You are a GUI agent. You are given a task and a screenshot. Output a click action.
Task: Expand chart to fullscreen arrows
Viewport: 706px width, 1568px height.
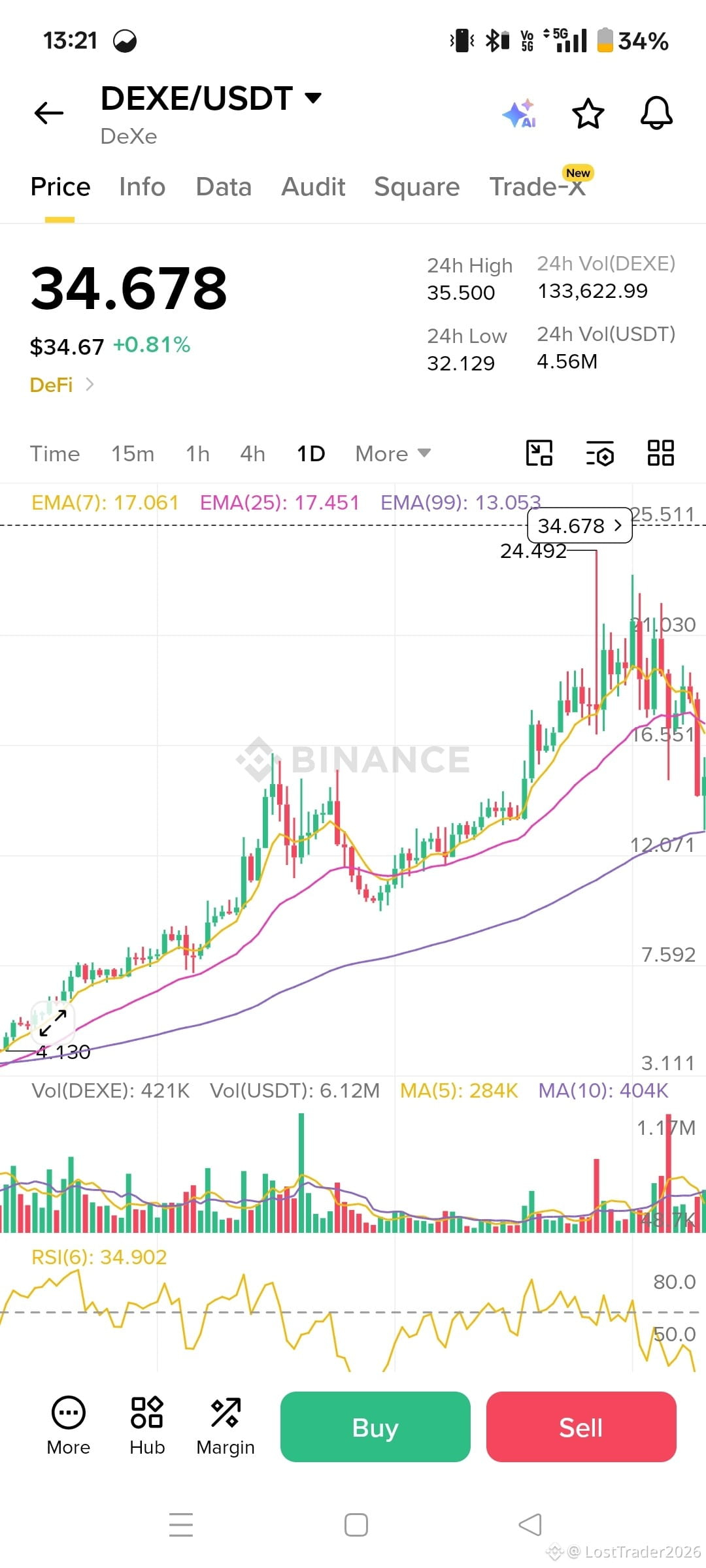click(x=53, y=1022)
